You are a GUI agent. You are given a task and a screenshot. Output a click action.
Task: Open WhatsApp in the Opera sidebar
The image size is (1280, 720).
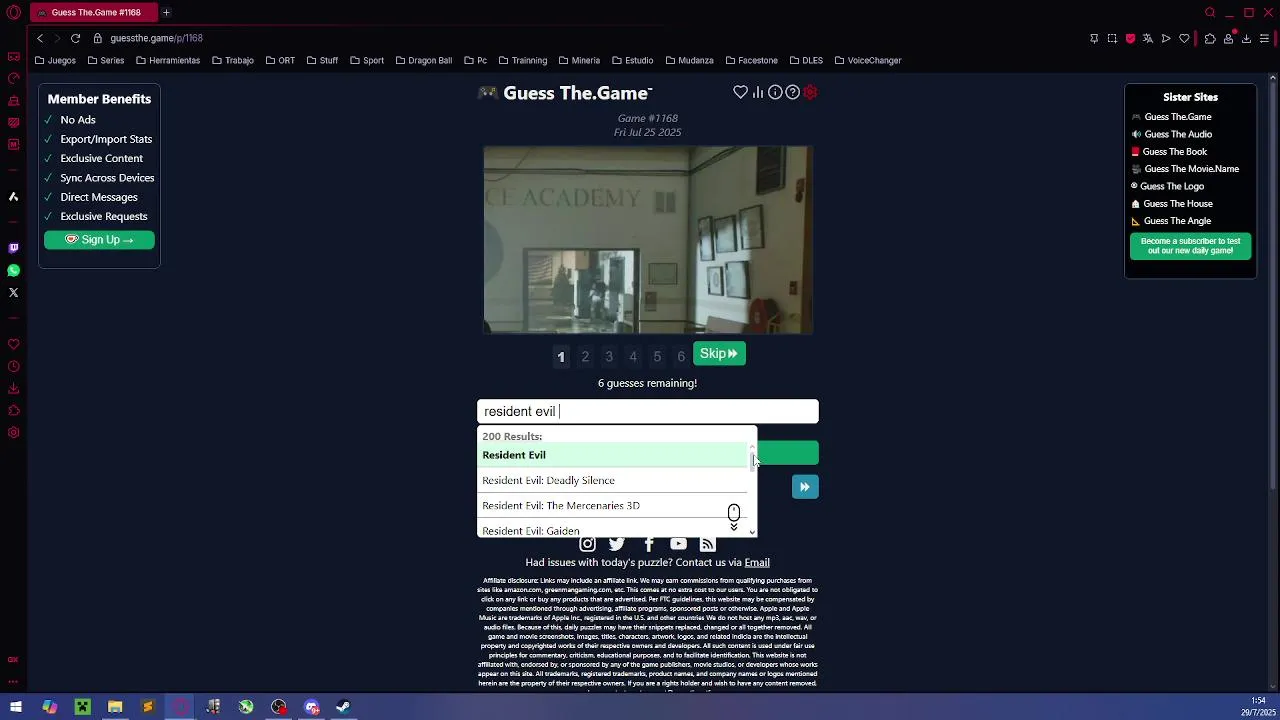tap(13, 270)
